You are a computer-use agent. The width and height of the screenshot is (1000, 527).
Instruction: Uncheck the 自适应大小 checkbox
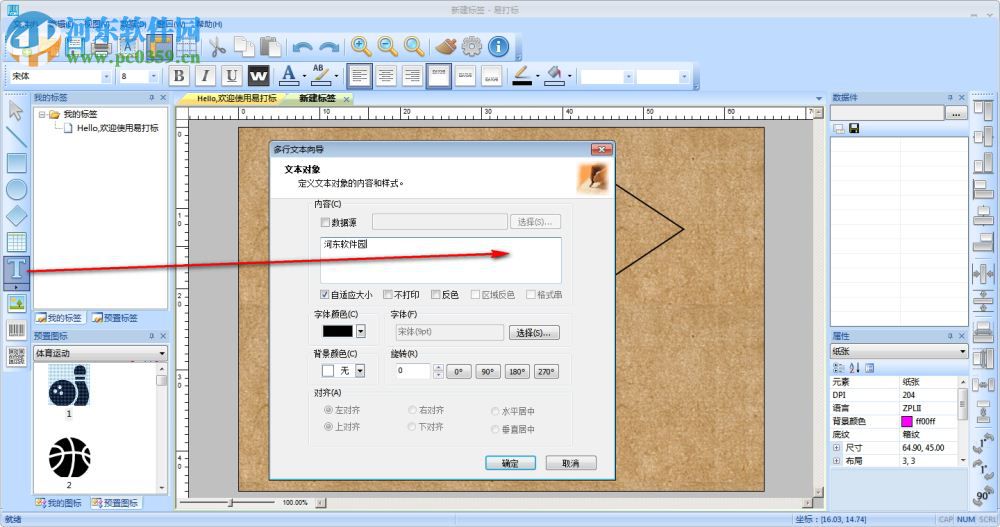(x=325, y=294)
